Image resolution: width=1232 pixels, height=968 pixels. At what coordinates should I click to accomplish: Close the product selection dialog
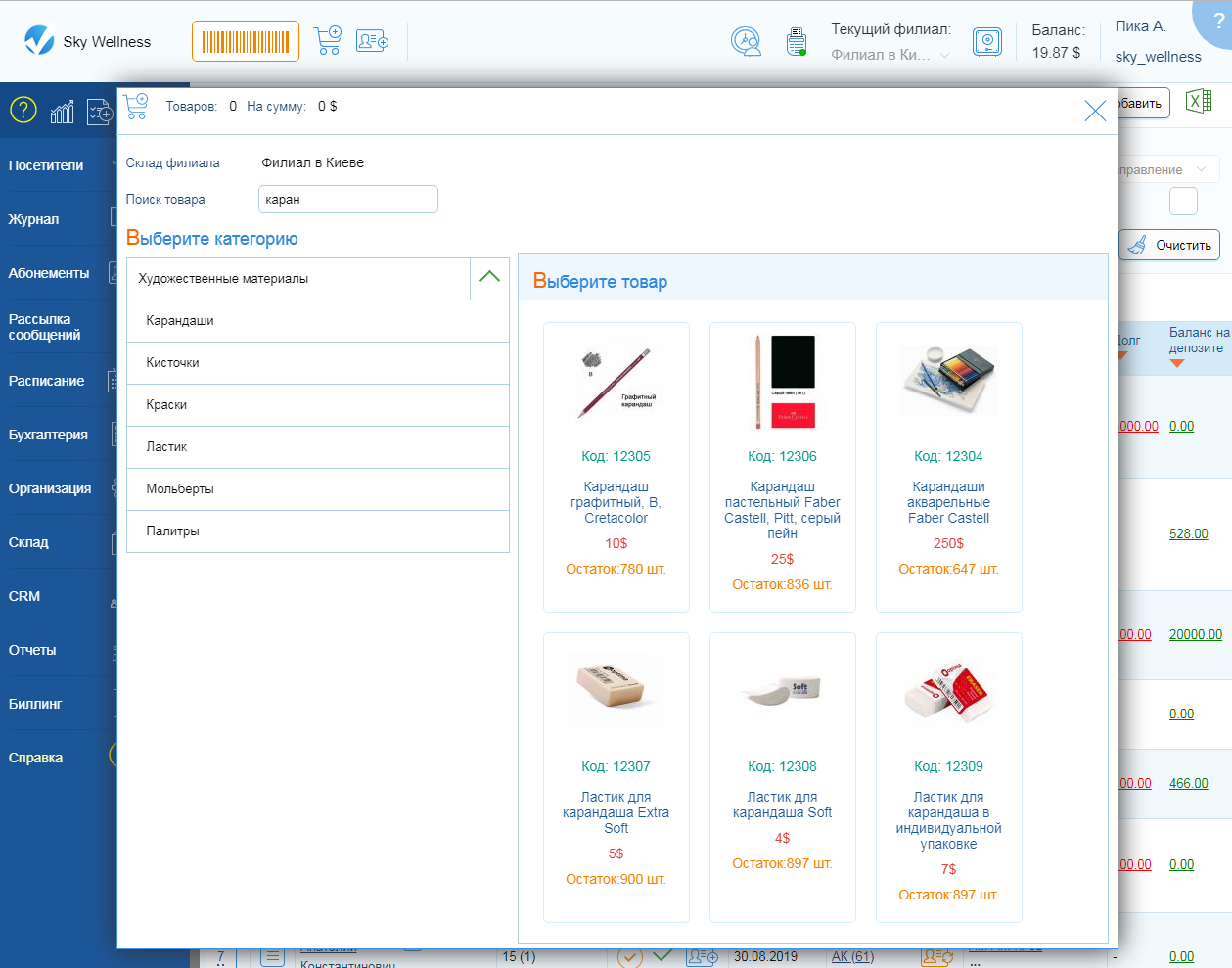coord(1095,111)
